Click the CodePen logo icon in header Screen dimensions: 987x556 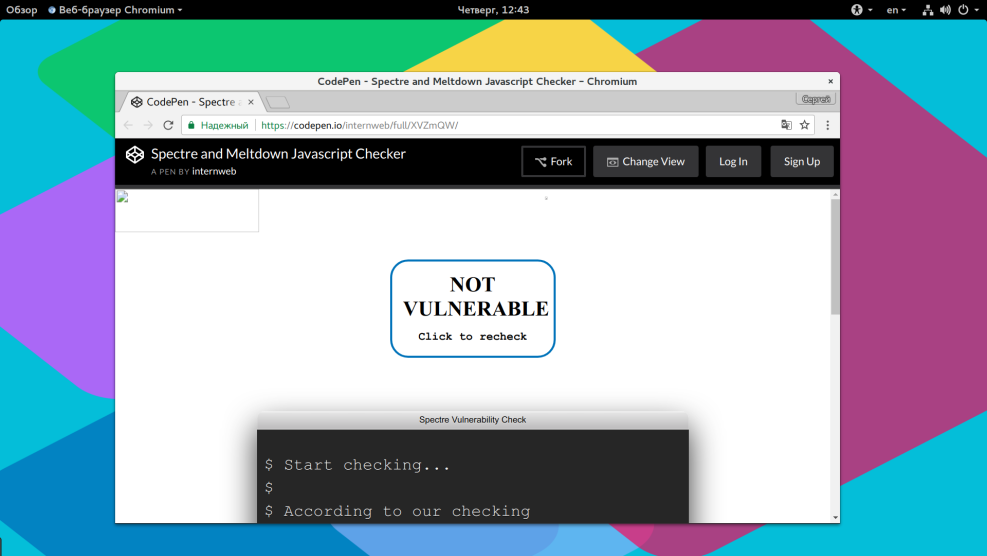pyautogui.click(x=135, y=155)
